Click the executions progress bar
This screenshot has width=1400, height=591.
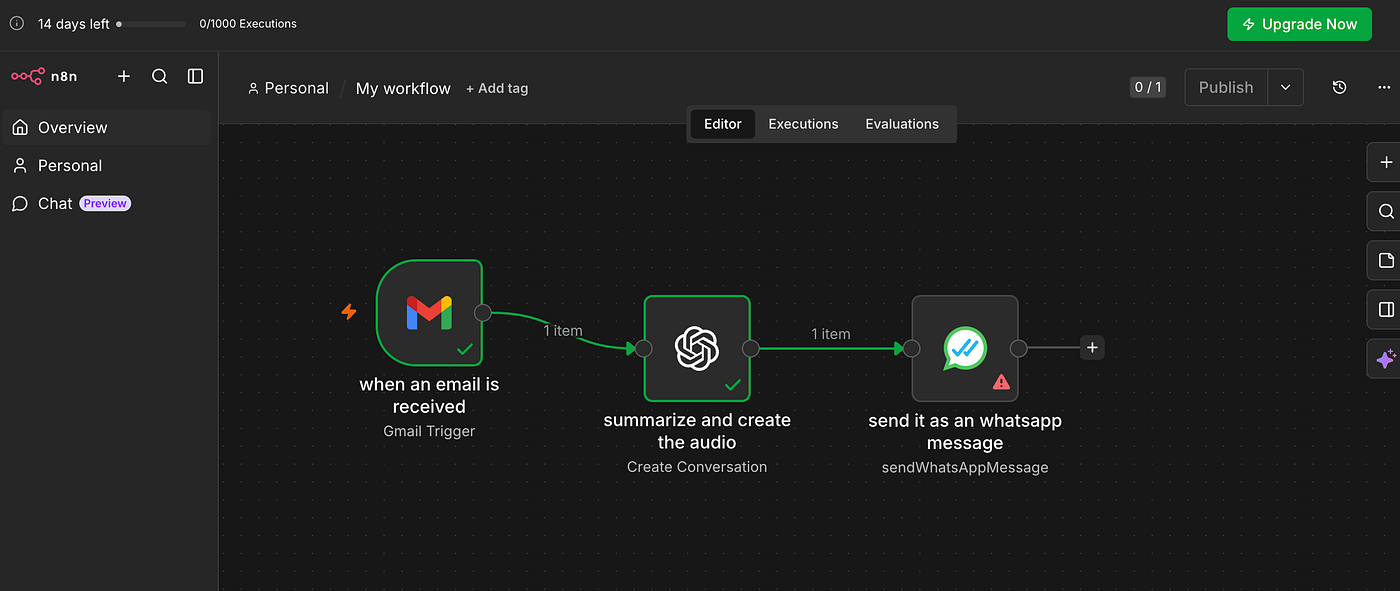(151, 23)
